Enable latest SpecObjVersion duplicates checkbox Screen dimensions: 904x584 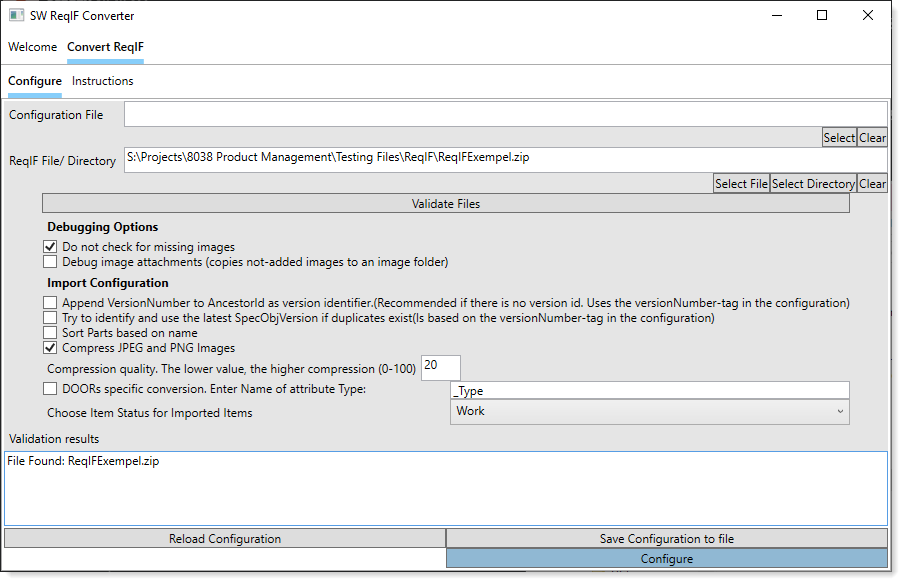click(50, 318)
